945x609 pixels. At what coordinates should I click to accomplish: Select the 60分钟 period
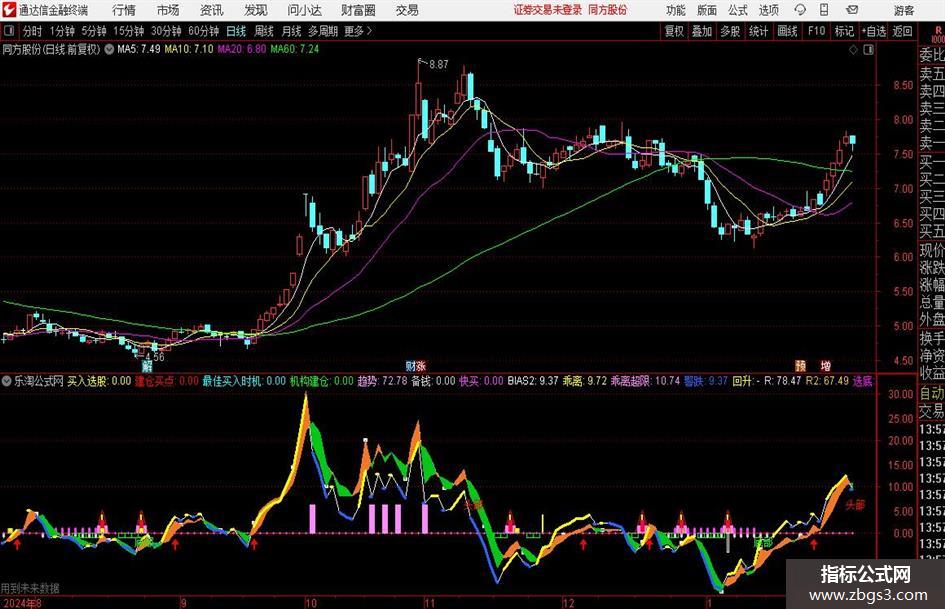[203, 31]
